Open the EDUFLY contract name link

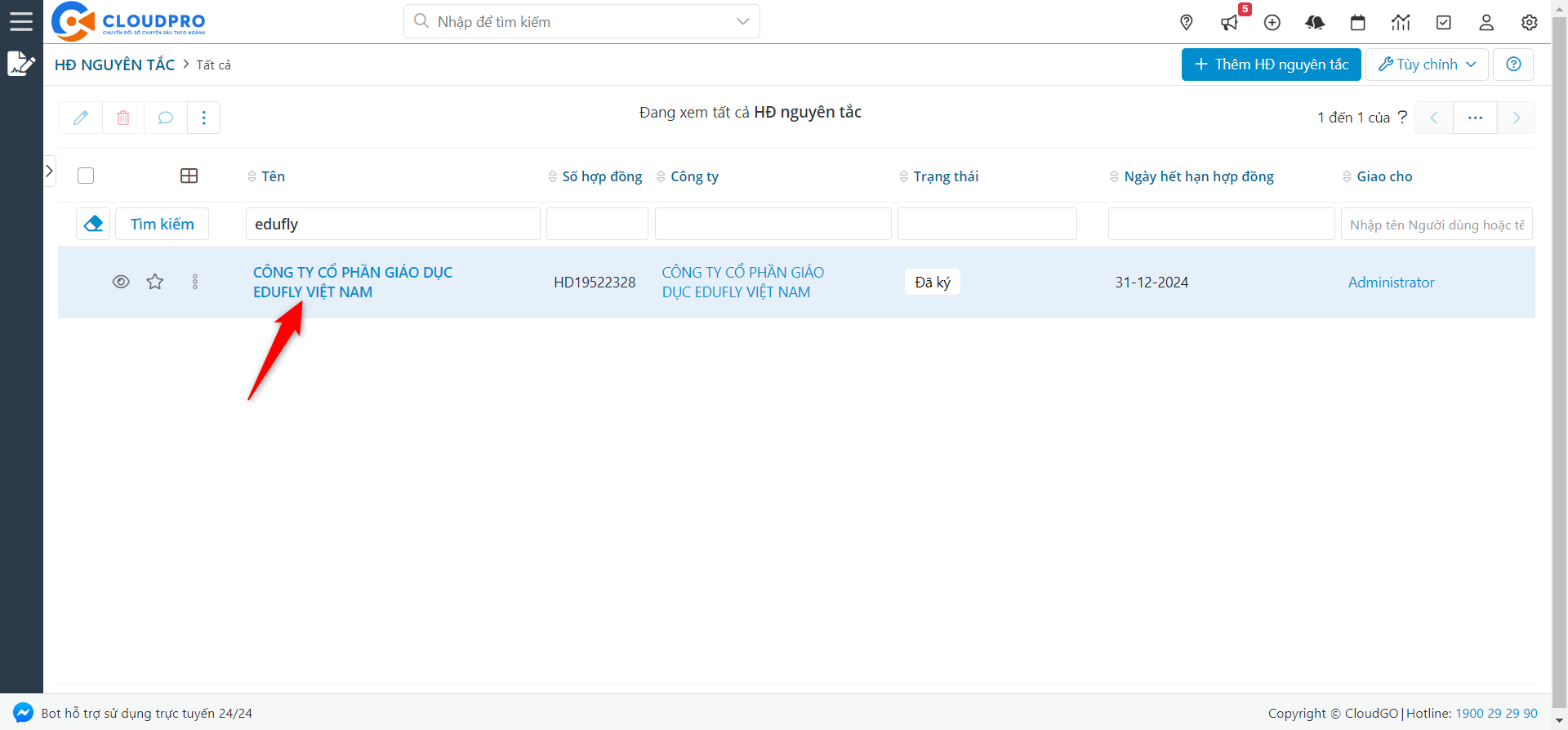353,282
